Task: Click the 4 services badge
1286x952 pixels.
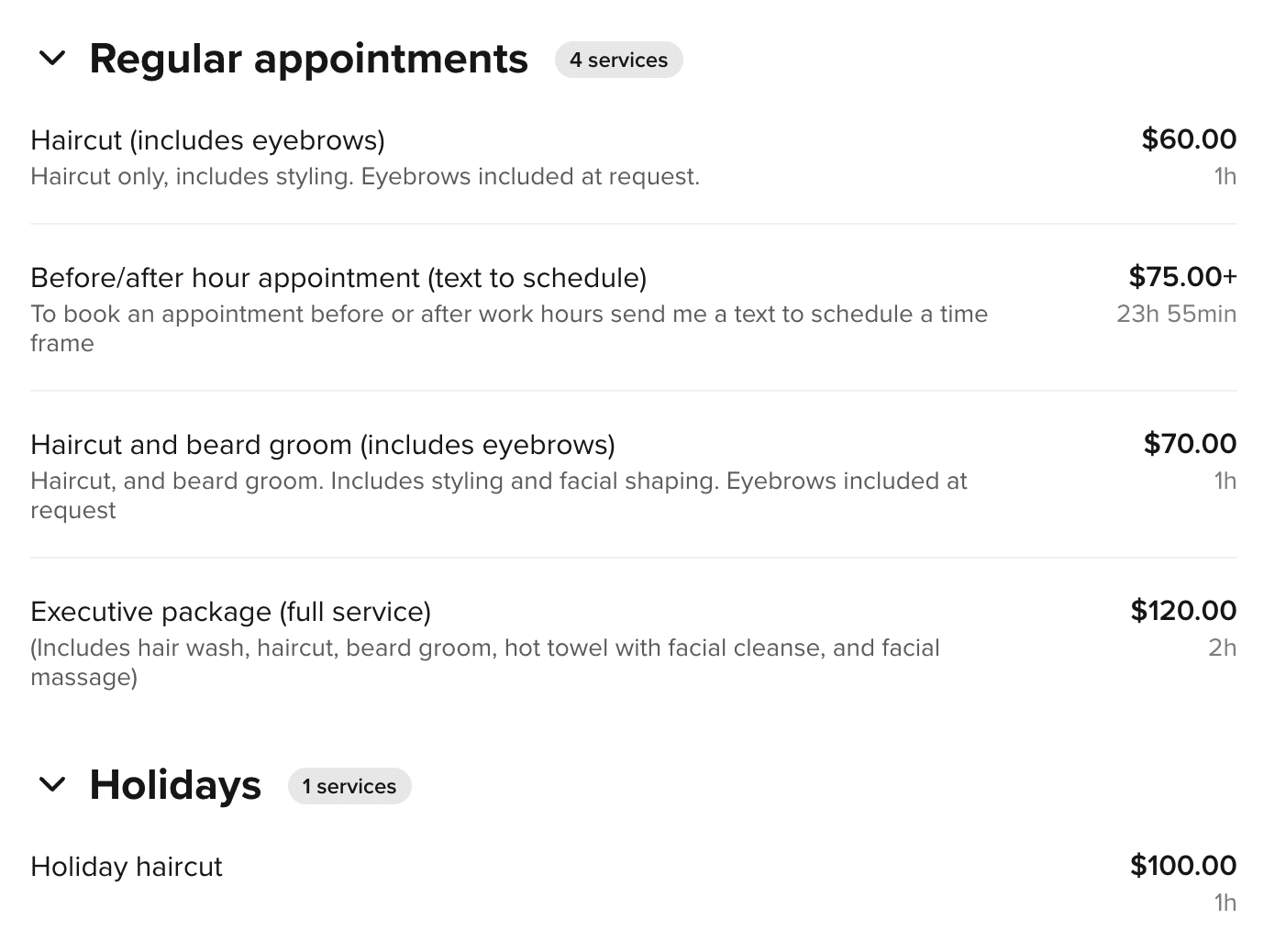Action: tap(618, 60)
